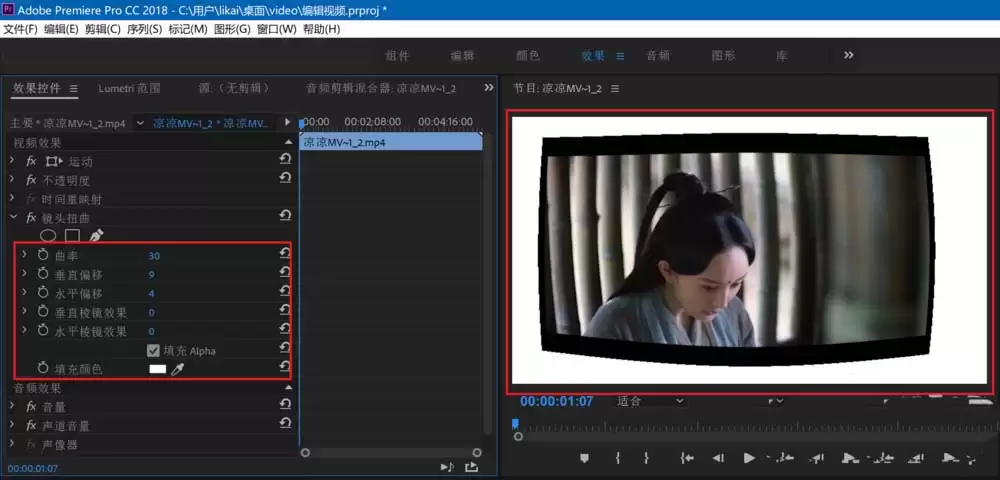Click the white 填充颜色 swatch
1000x480 pixels.
tap(157, 369)
